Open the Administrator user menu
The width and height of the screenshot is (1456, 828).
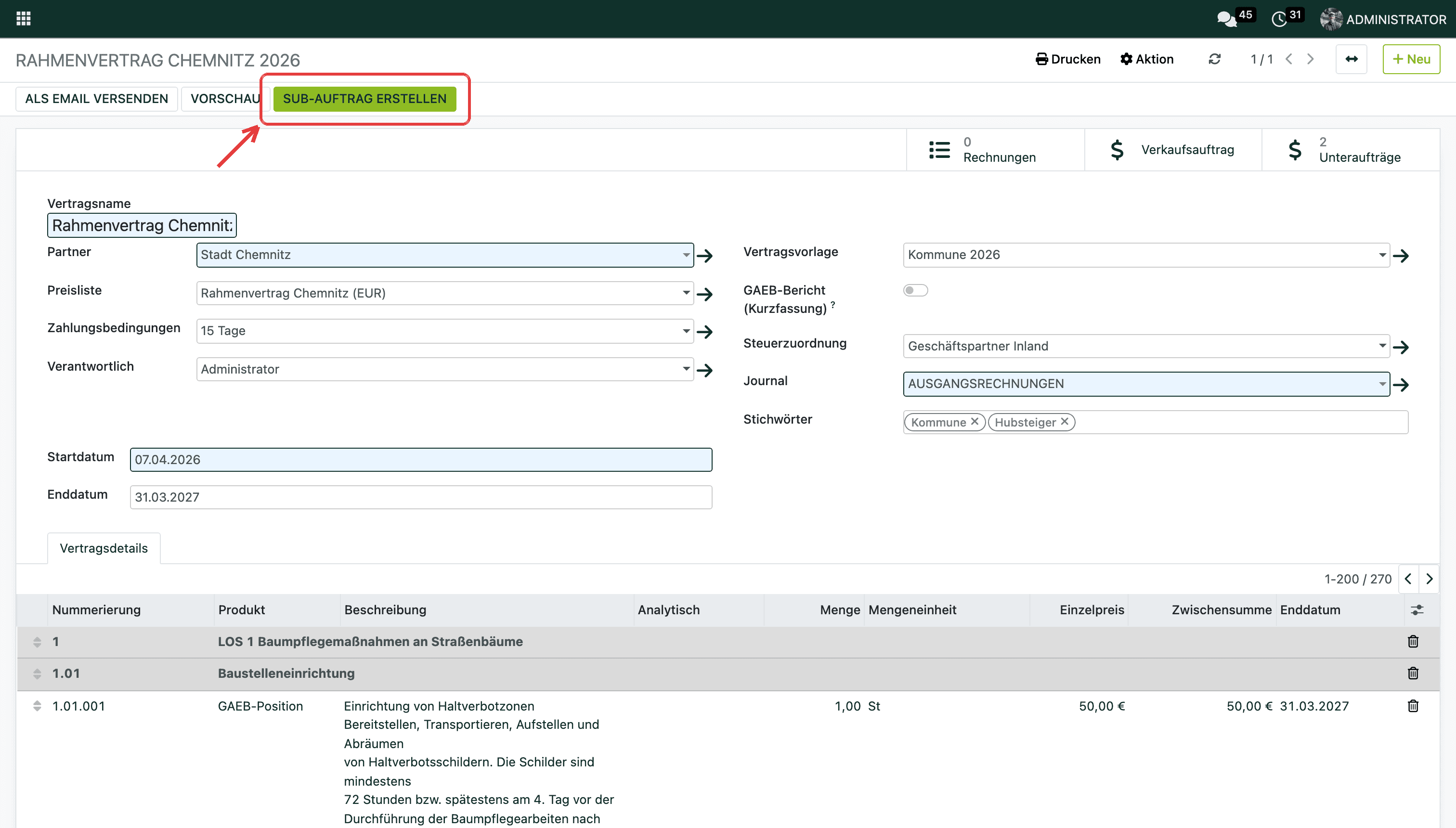coord(1383,19)
